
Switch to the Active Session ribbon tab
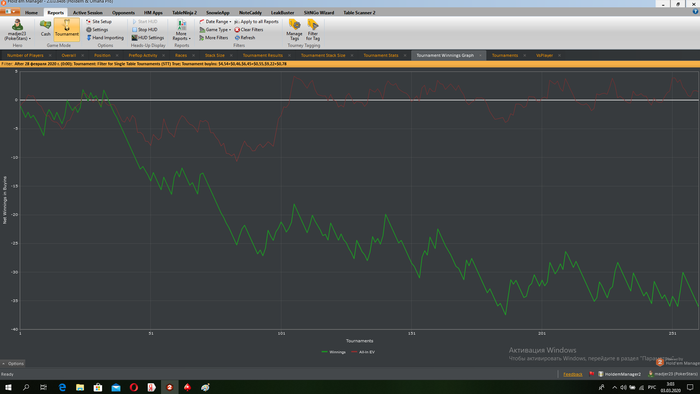pos(88,12)
